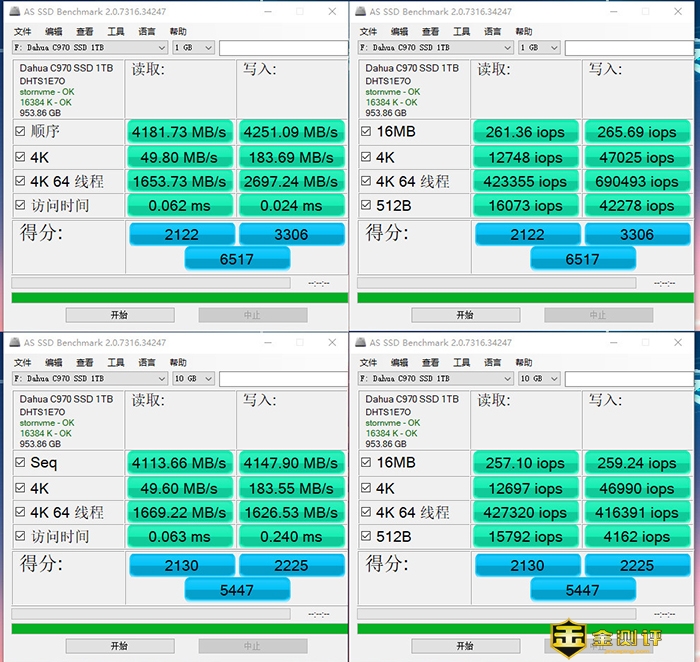Open the 语言 menu in the bottom-left window
This screenshot has width=700, height=662.
click(146, 362)
